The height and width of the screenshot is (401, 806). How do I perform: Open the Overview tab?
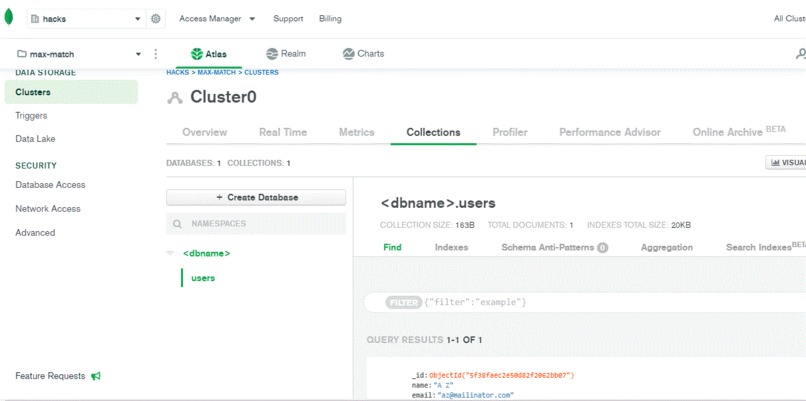(x=205, y=132)
